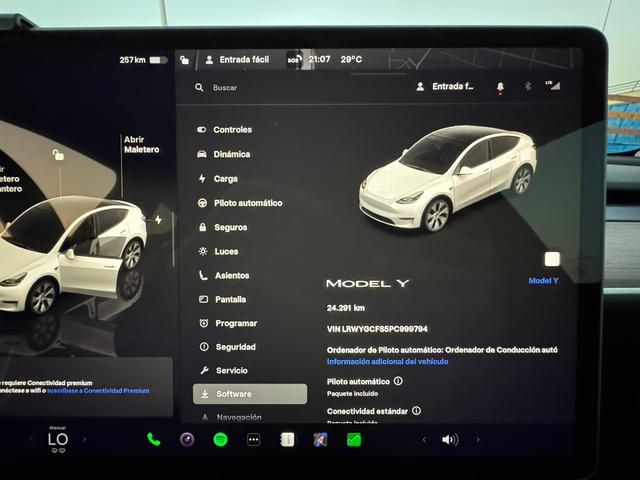Open the suscríbase a Conectividad Premium link
This screenshot has height=480, width=640.
tap(98, 391)
